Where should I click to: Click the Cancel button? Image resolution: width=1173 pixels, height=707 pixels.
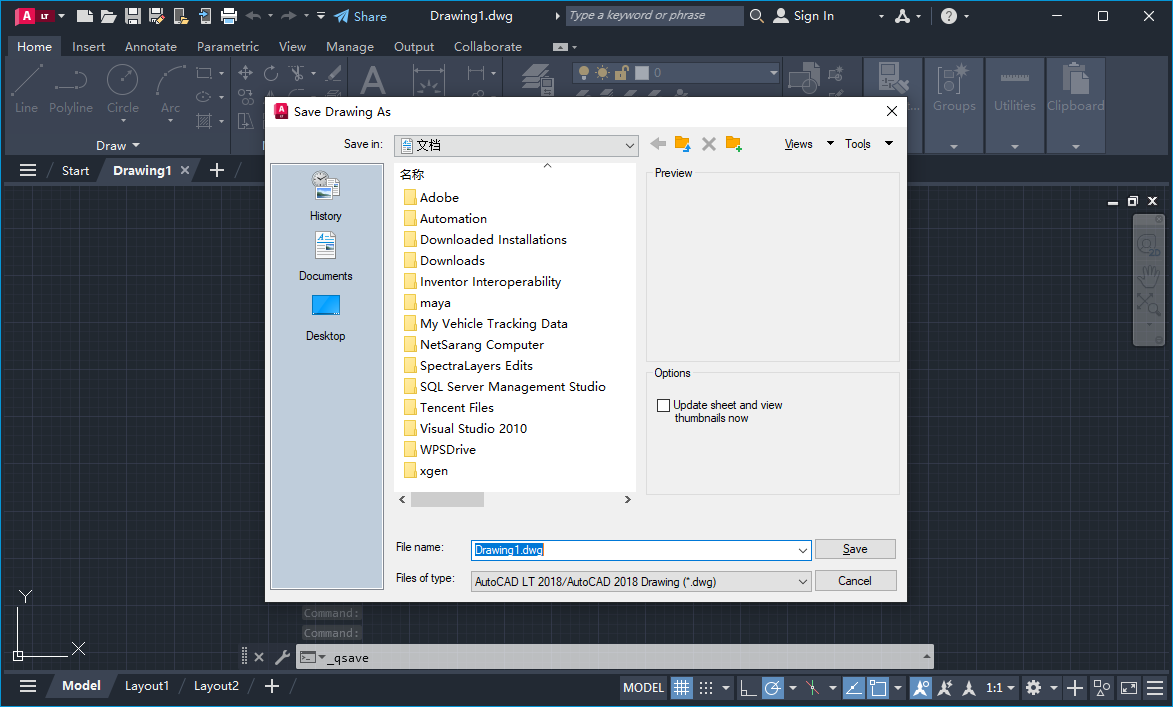point(855,580)
